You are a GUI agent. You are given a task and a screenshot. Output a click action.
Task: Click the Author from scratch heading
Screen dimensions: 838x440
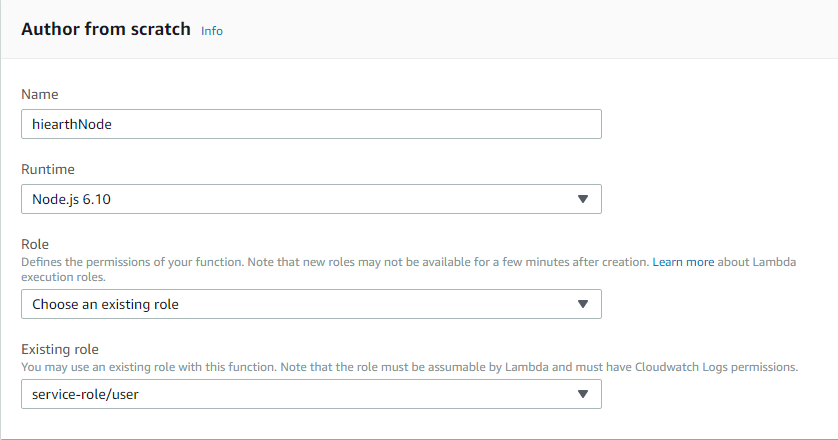click(106, 29)
